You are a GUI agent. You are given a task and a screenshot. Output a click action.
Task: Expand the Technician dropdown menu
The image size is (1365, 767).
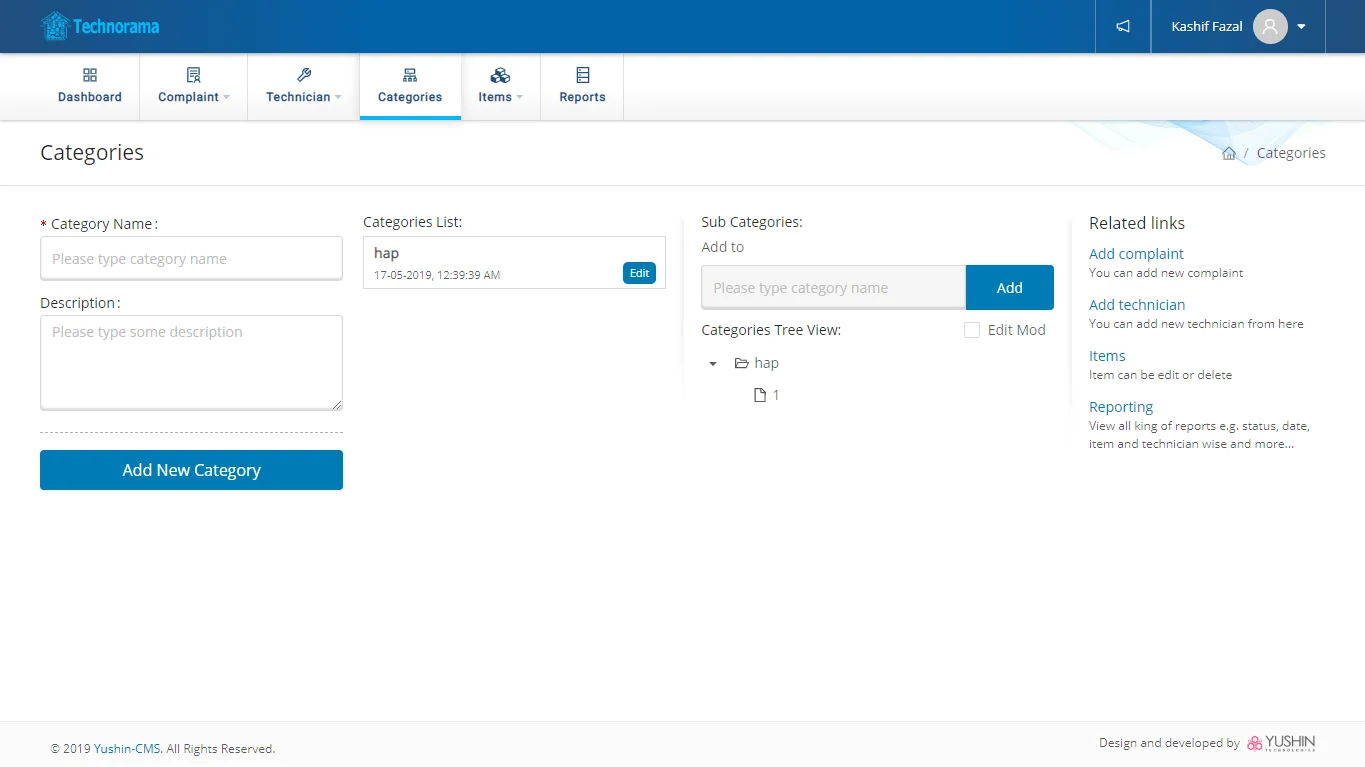(303, 87)
